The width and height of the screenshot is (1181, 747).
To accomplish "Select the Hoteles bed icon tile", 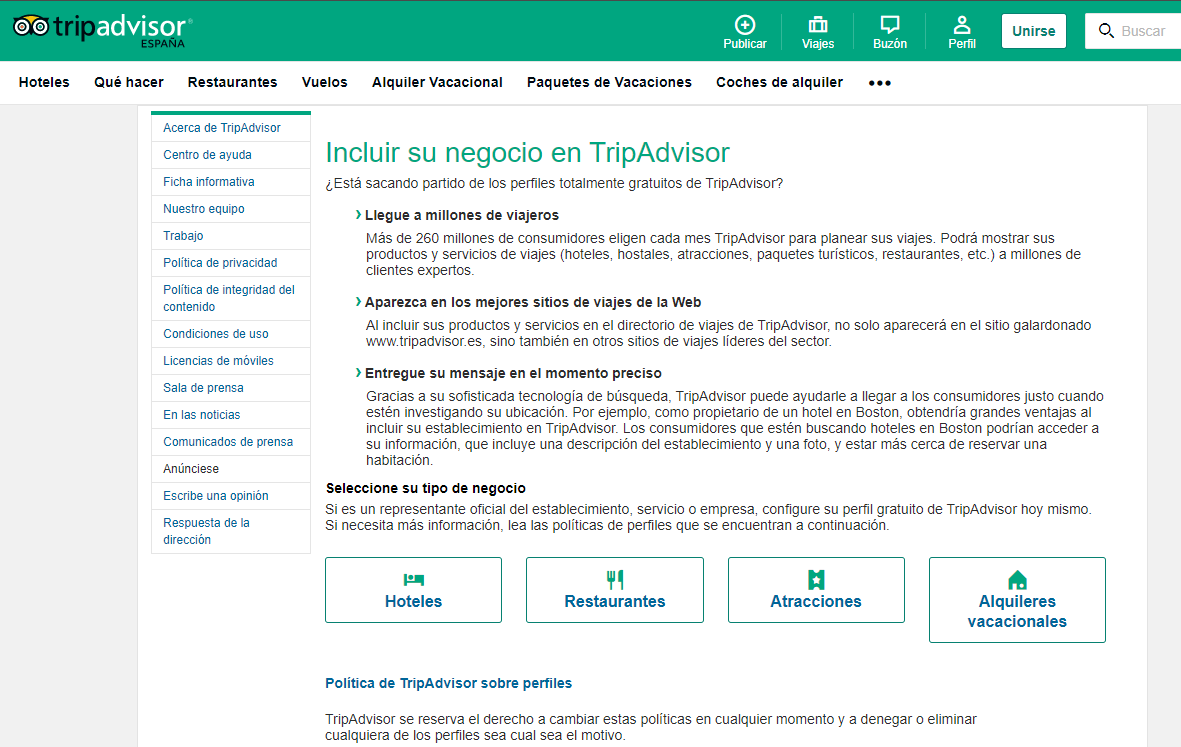I will pyautogui.click(x=414, y=590).
